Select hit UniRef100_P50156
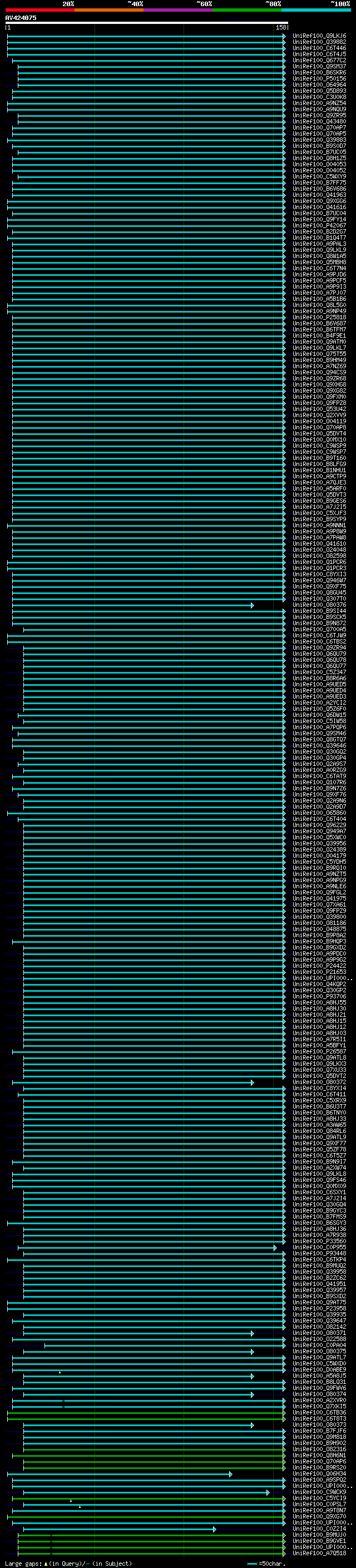Viewport: 356px width, 1568px height. click(x=319, y=78)
